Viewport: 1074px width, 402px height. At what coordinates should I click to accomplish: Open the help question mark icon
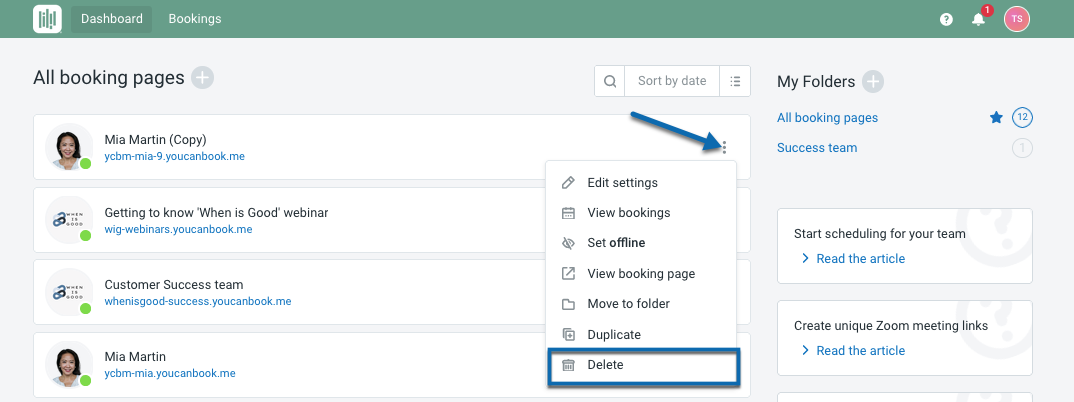946,19
